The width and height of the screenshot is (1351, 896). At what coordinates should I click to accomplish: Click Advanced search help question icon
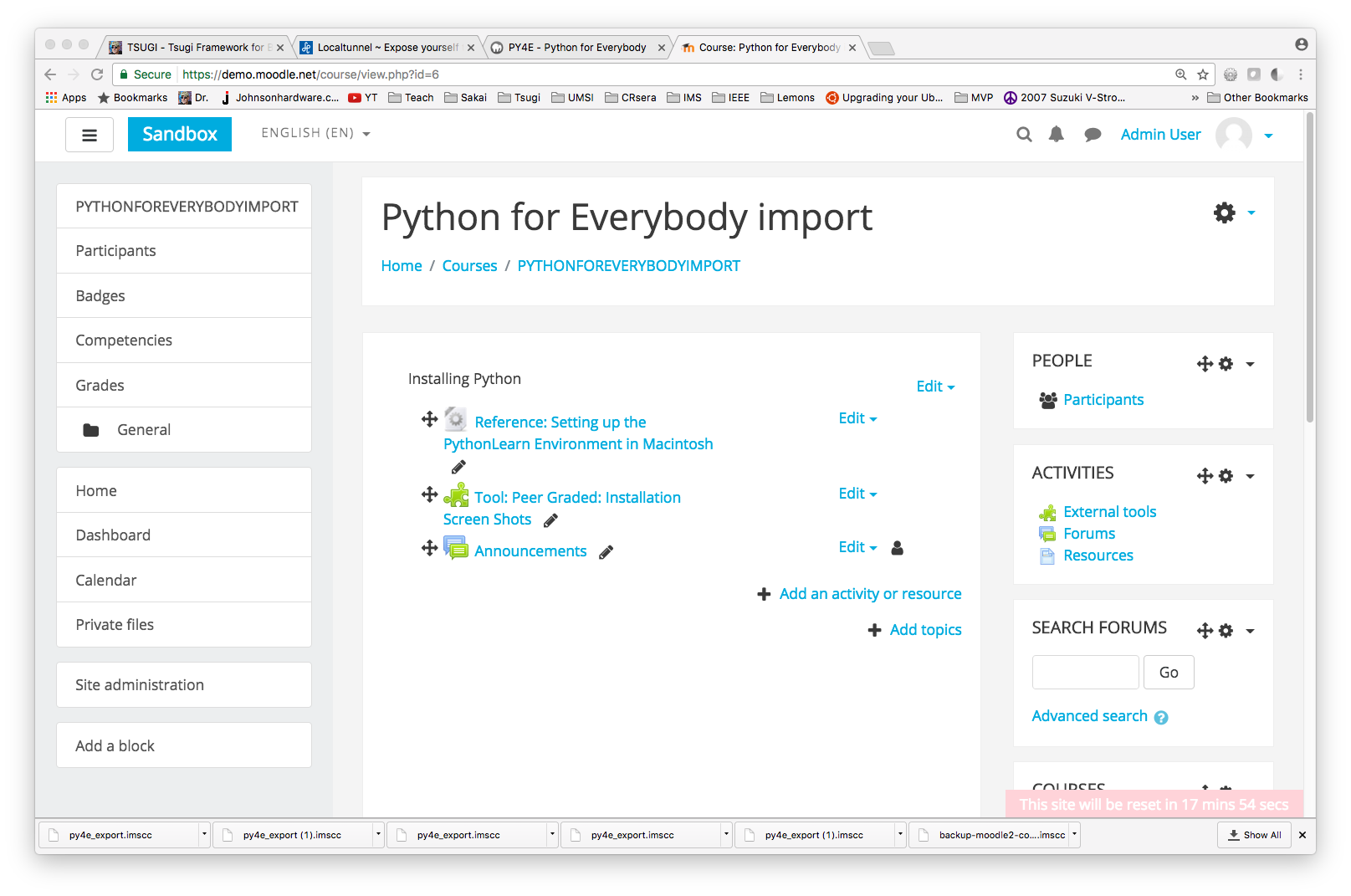tap(1161, 718)
